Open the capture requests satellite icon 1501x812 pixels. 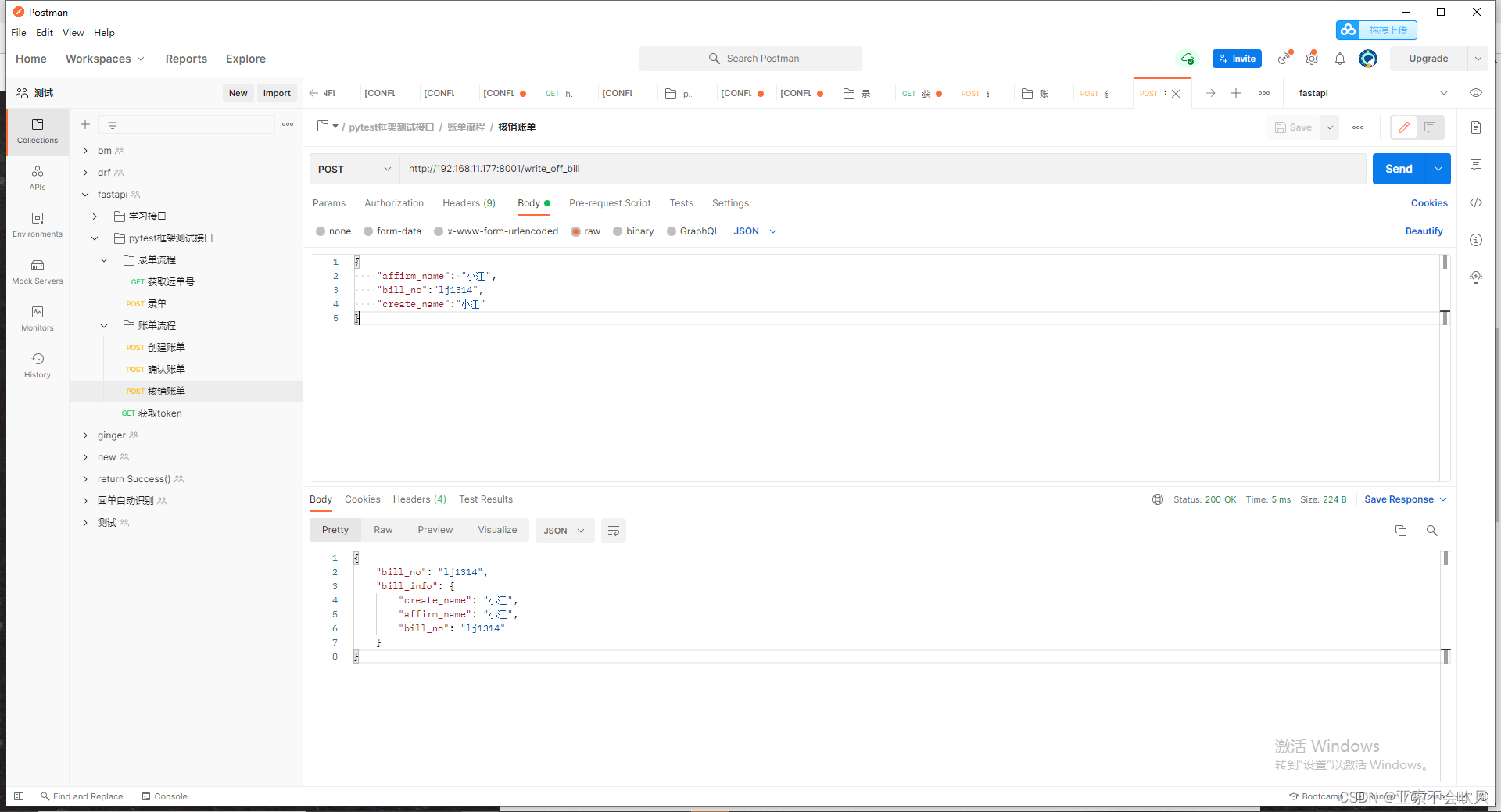1284,59
